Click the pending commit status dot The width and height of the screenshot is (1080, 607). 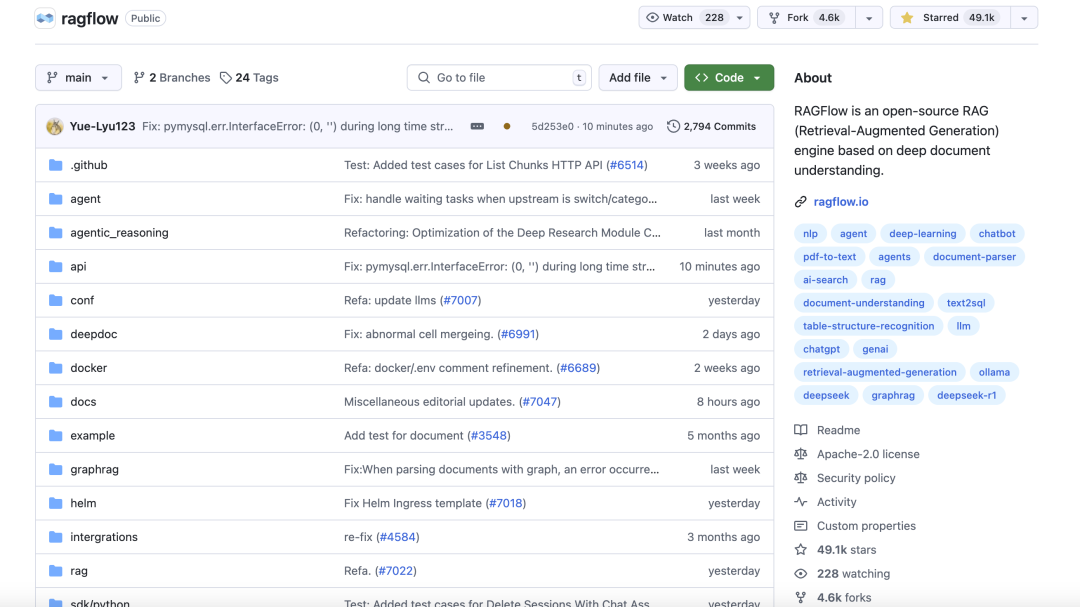click(507, 127)
